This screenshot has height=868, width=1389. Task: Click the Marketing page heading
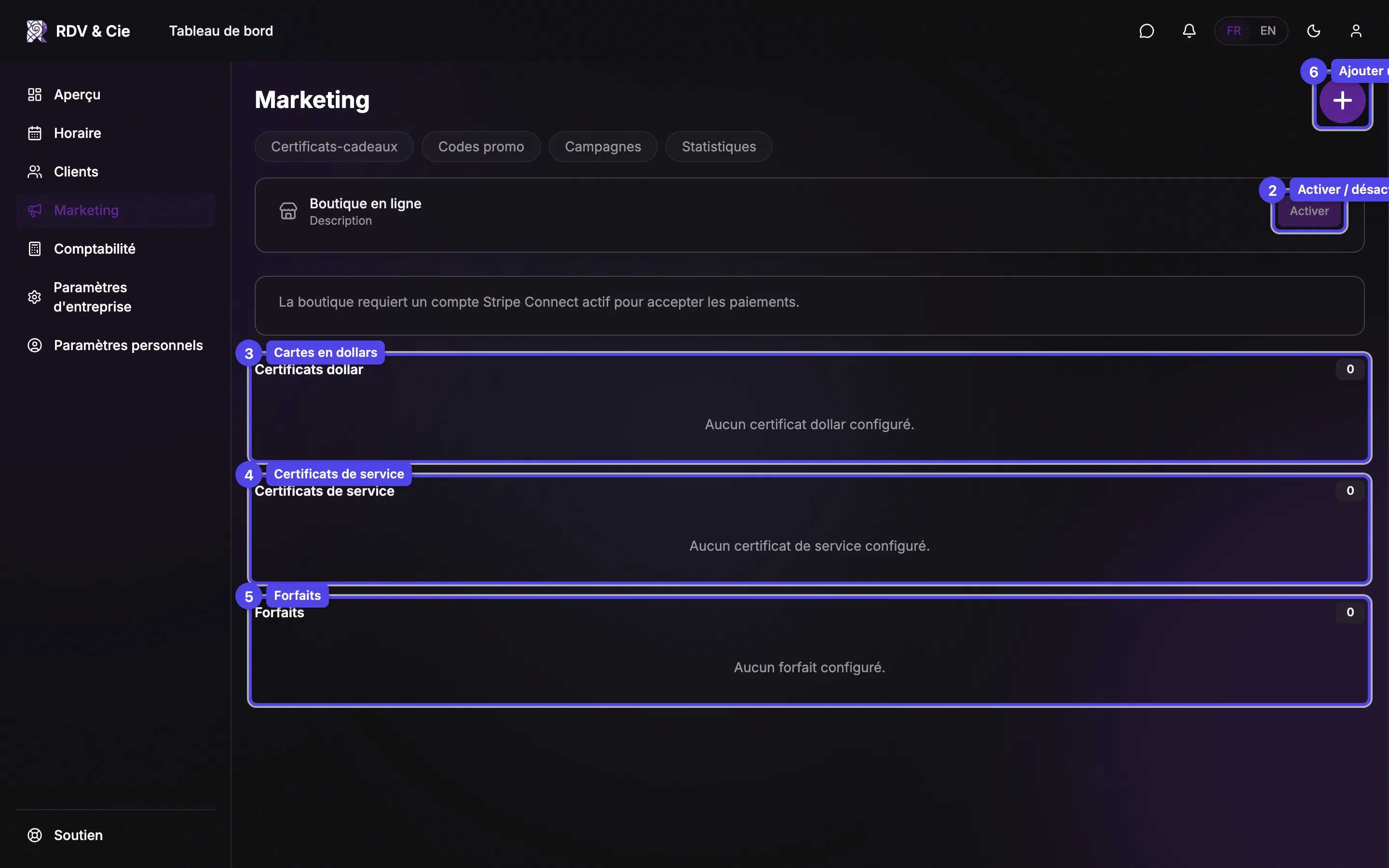pyautogui.click(x=312, y=100)
